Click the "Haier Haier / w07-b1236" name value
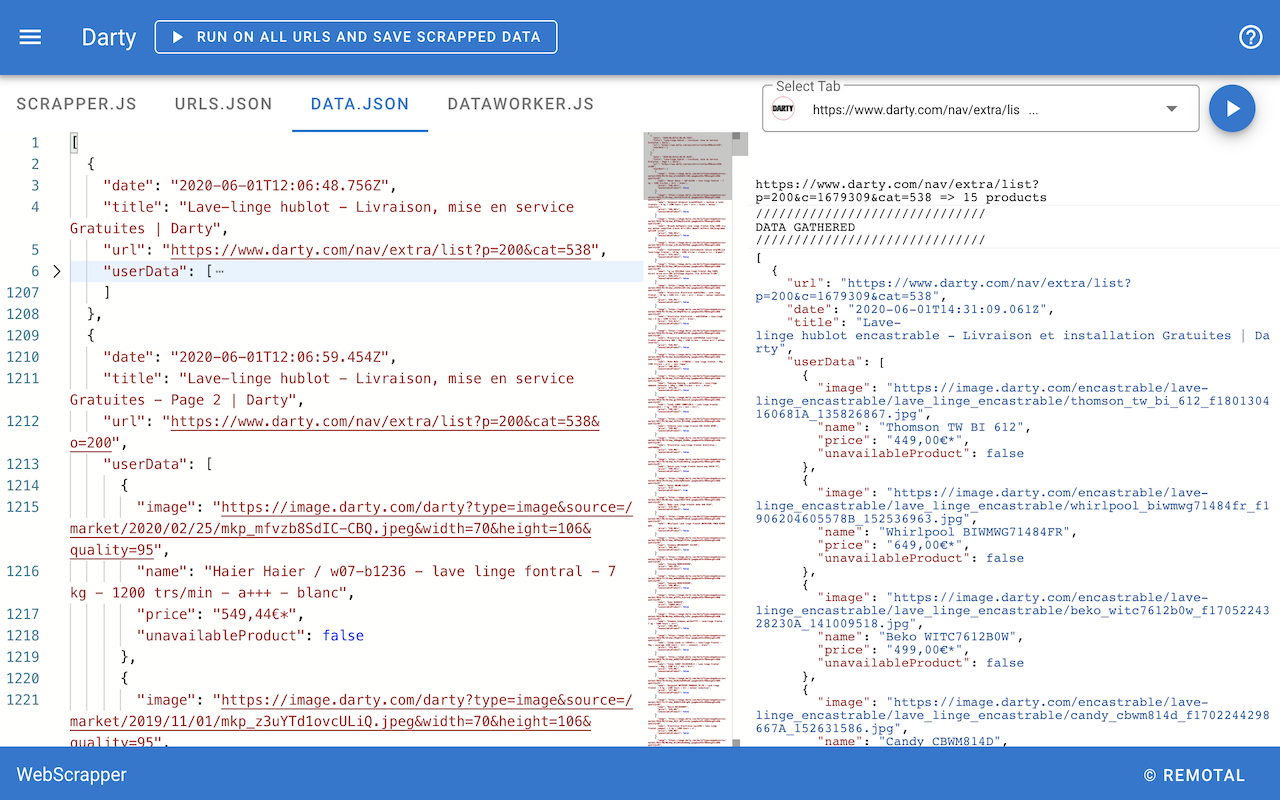 343,582
